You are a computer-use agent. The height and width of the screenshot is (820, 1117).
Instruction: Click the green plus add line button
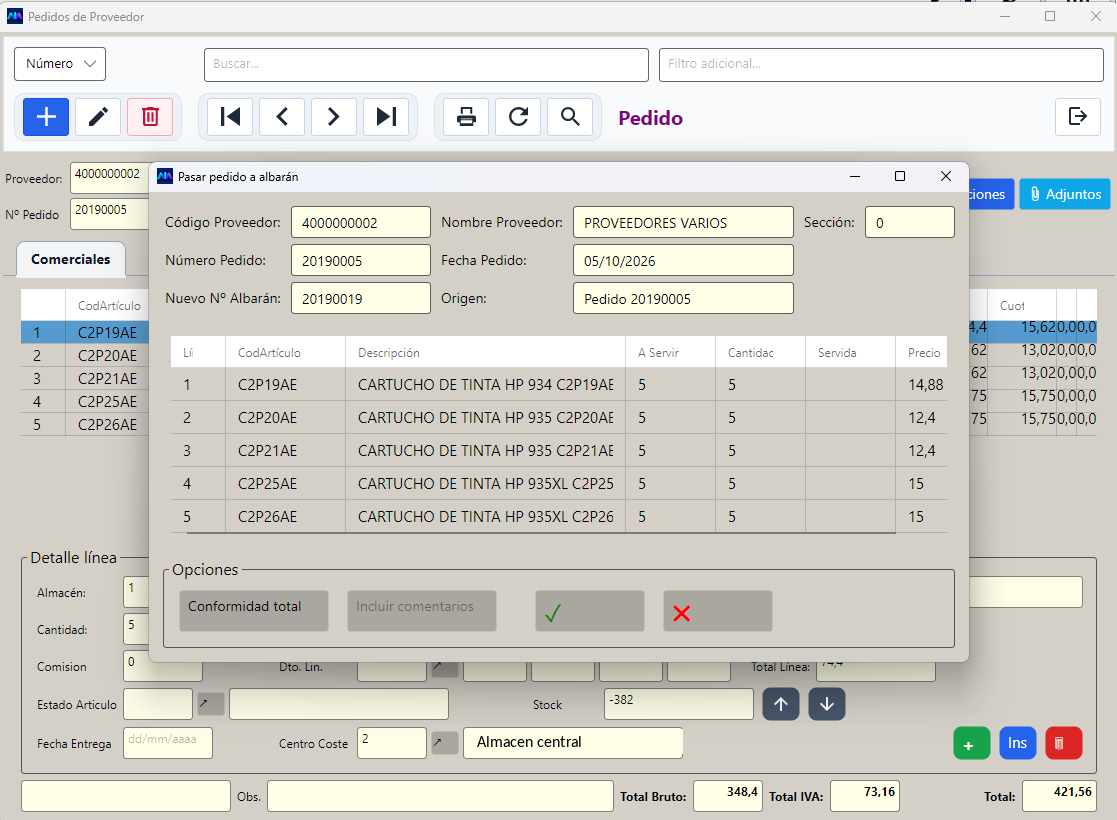tap(972, 743)
